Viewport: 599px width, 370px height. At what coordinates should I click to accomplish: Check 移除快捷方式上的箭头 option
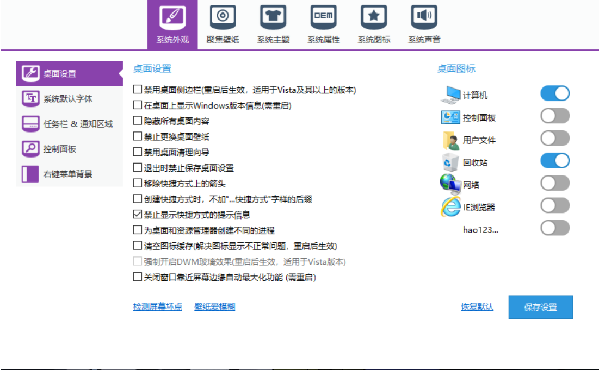click(137, 183)
